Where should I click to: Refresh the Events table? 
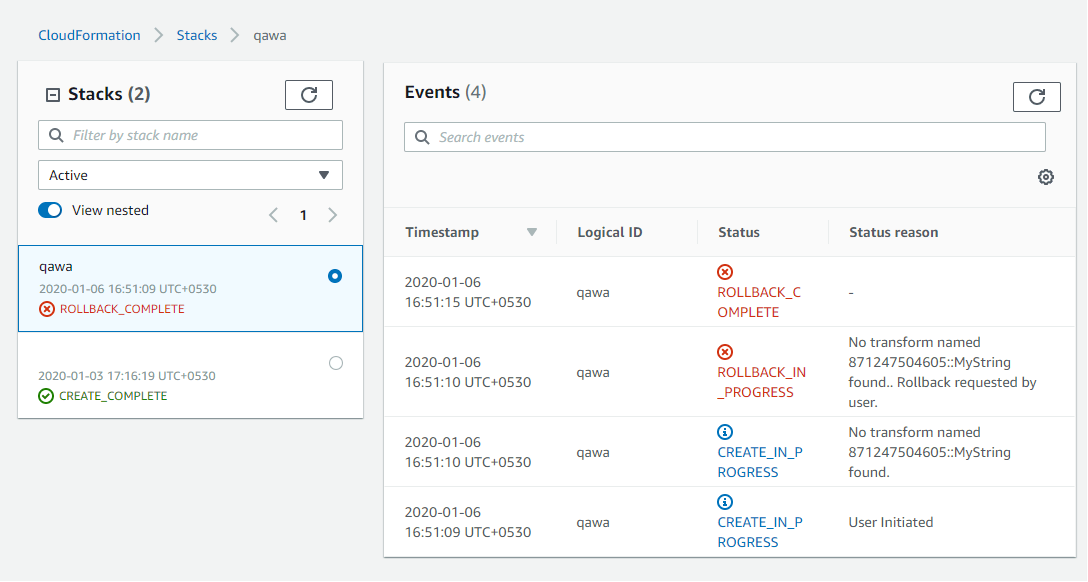1036,97
